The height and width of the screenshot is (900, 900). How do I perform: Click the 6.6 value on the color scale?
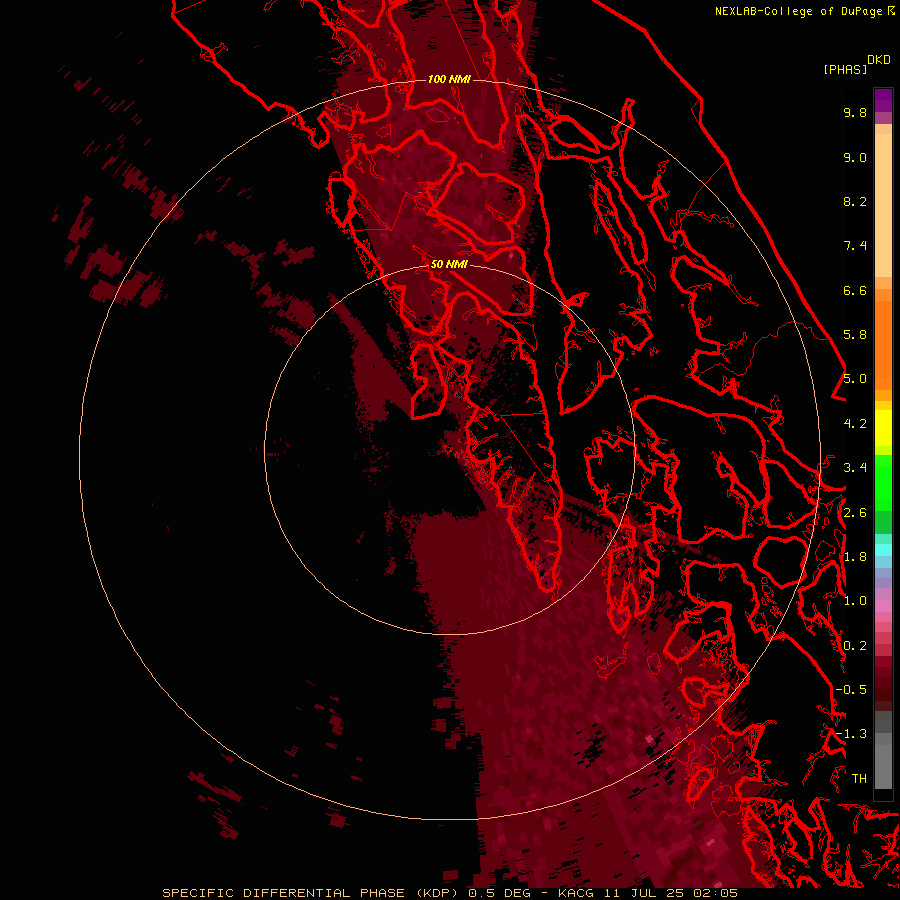tap(855, 290)
